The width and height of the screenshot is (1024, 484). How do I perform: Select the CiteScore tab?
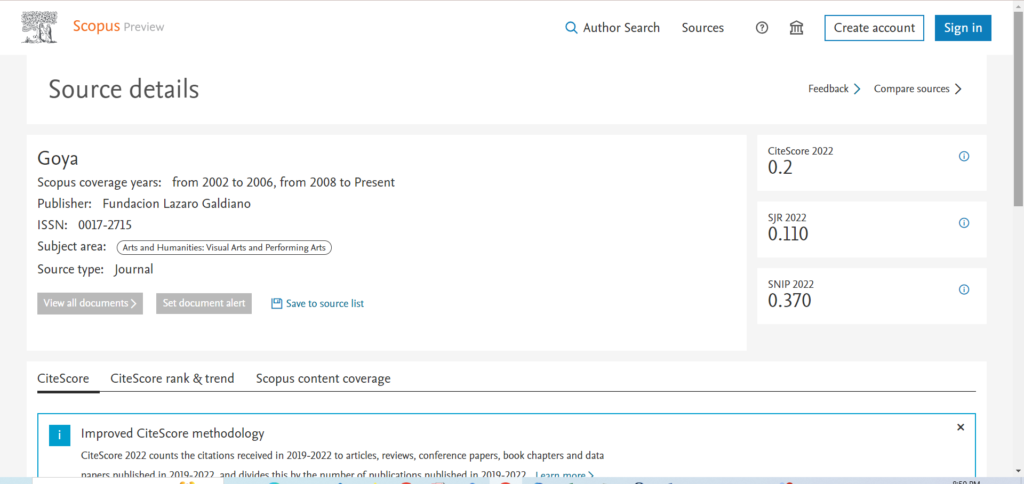63,378
